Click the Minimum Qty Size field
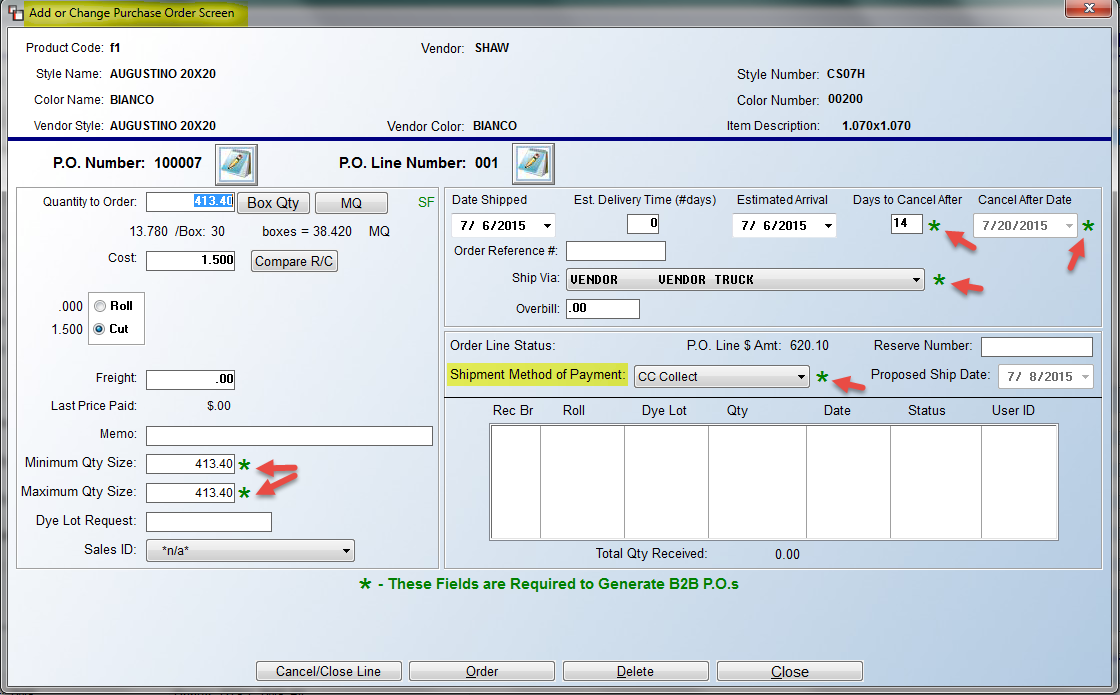 [191, 464]
